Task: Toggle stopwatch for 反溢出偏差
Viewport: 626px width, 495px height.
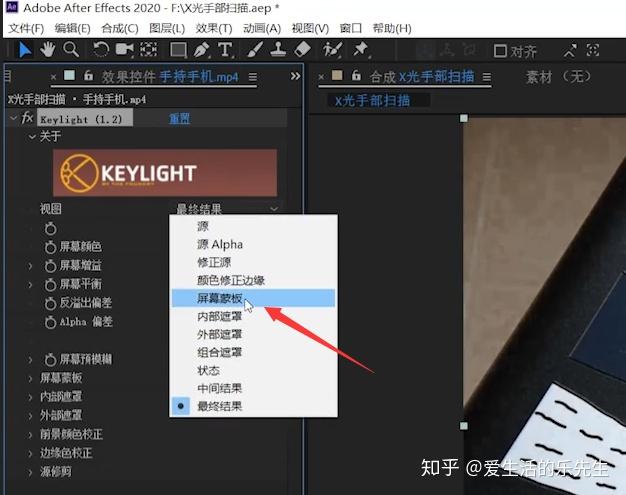Action: (50, 303)
